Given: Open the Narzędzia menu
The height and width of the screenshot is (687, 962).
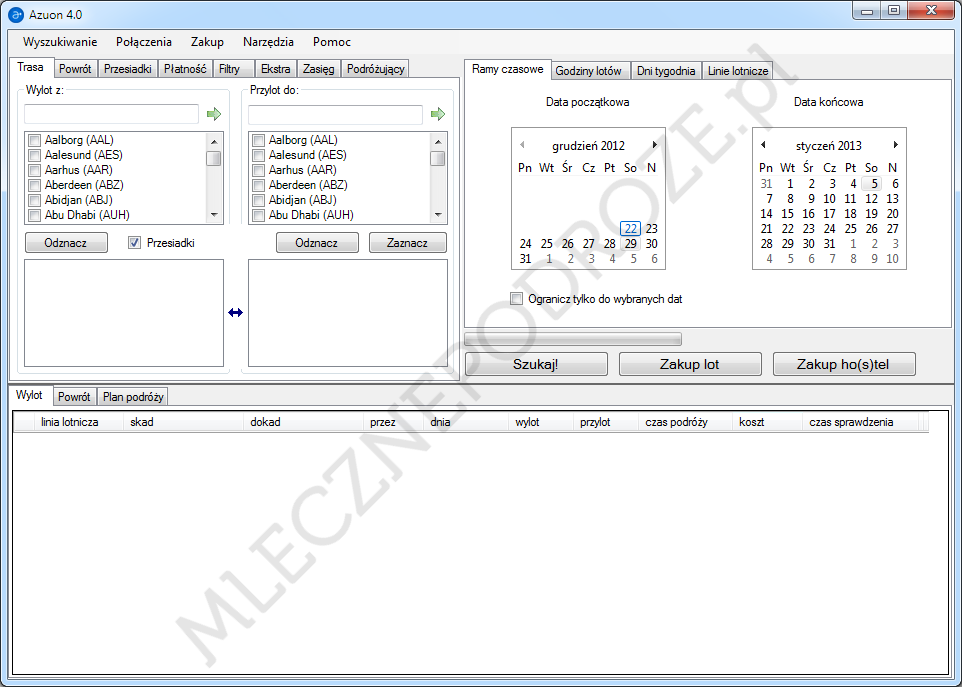Looking at the screenshot, I should tap(268, 42).
